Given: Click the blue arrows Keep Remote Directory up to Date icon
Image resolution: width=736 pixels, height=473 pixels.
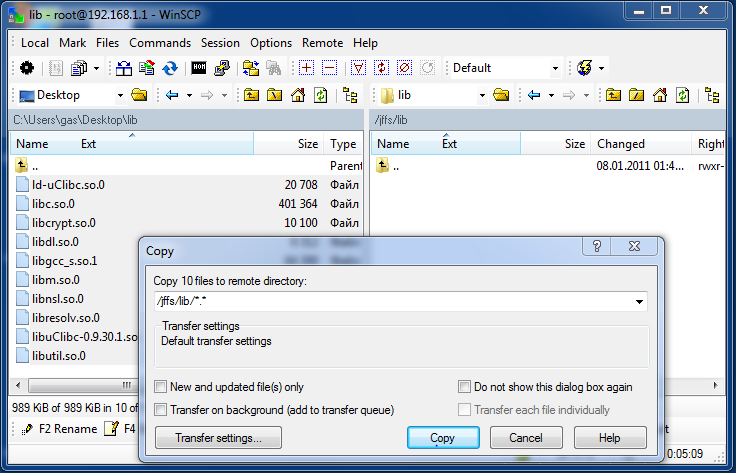Looking at the screenshot, I should [x=170, y=68].
